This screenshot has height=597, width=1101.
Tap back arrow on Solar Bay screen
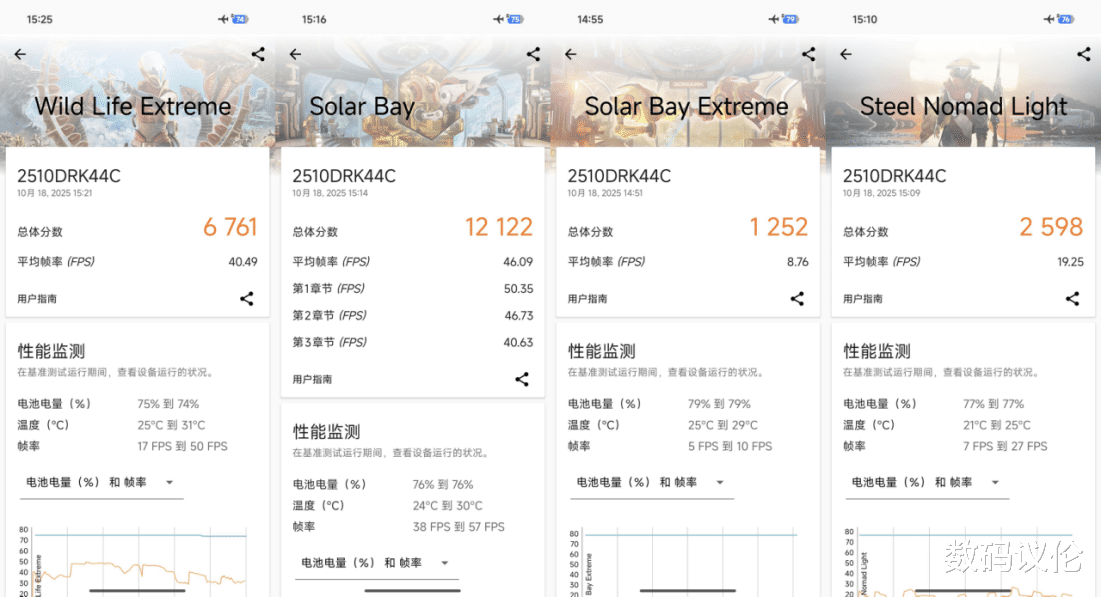tap(295, 55)
